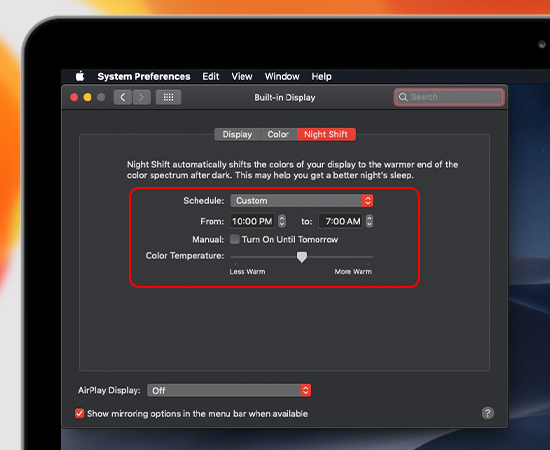Switch to the Display tab
This screenshot has height=450, width=550.
237,134
